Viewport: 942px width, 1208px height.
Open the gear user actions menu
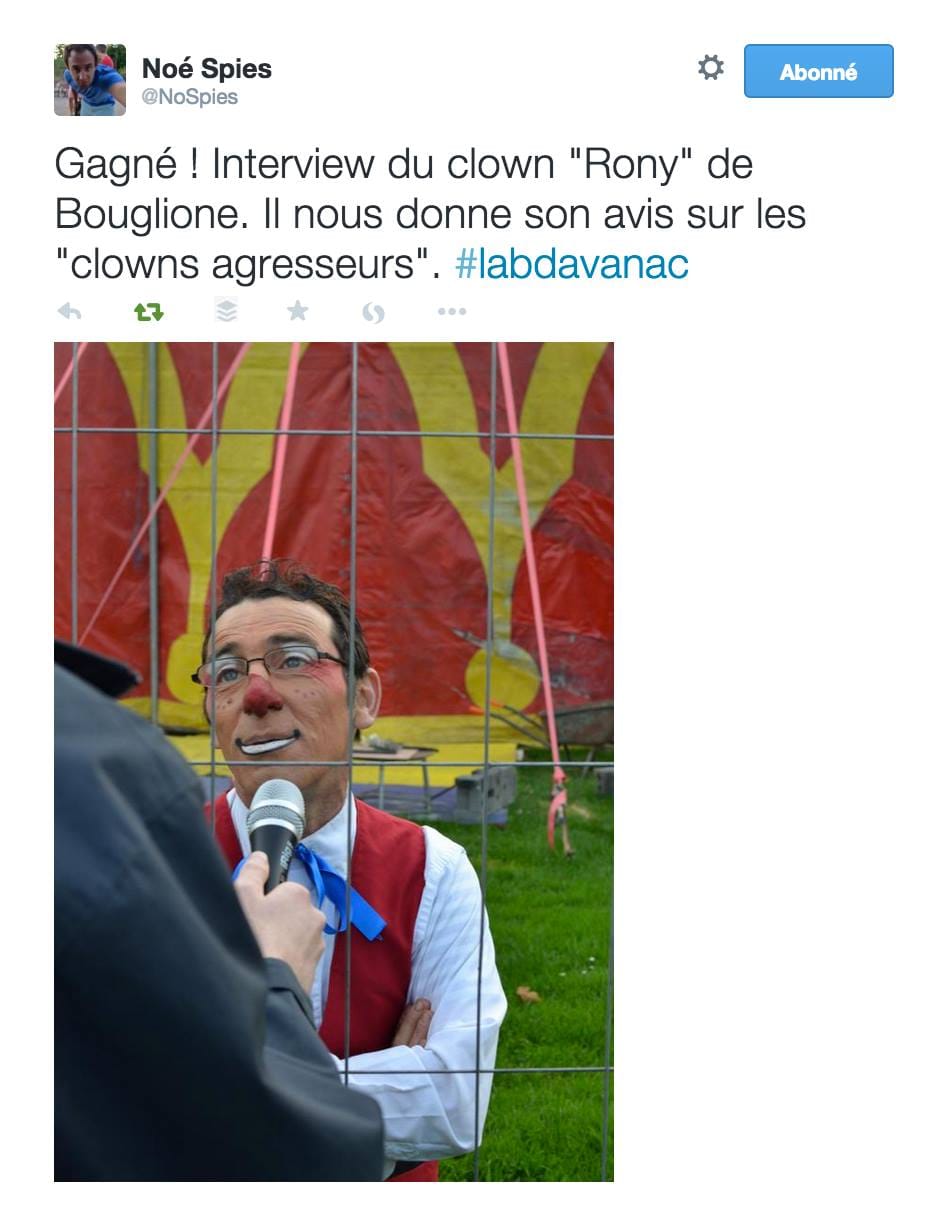[x=710, y=68]
